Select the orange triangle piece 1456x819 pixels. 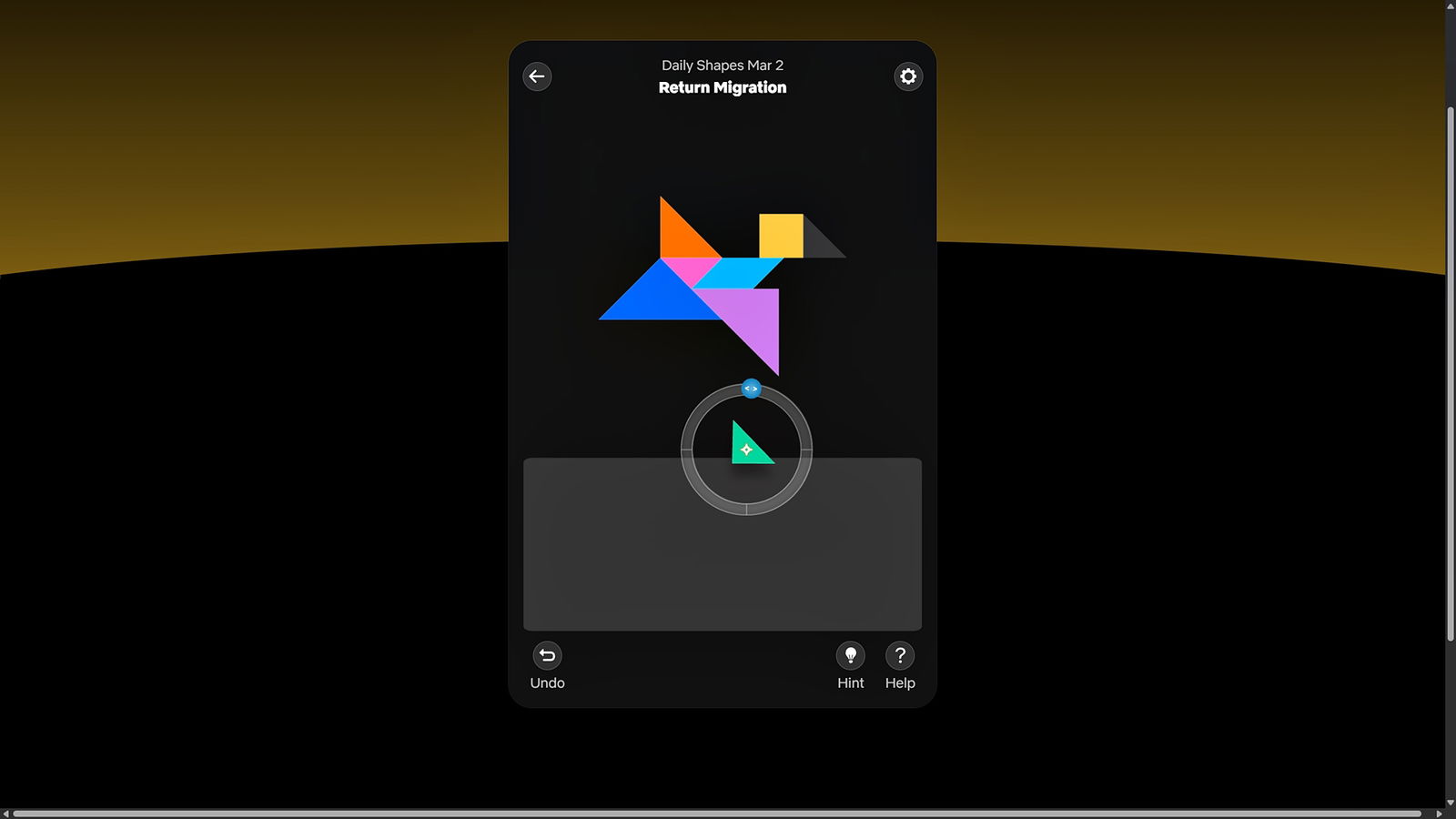point(679,237)
